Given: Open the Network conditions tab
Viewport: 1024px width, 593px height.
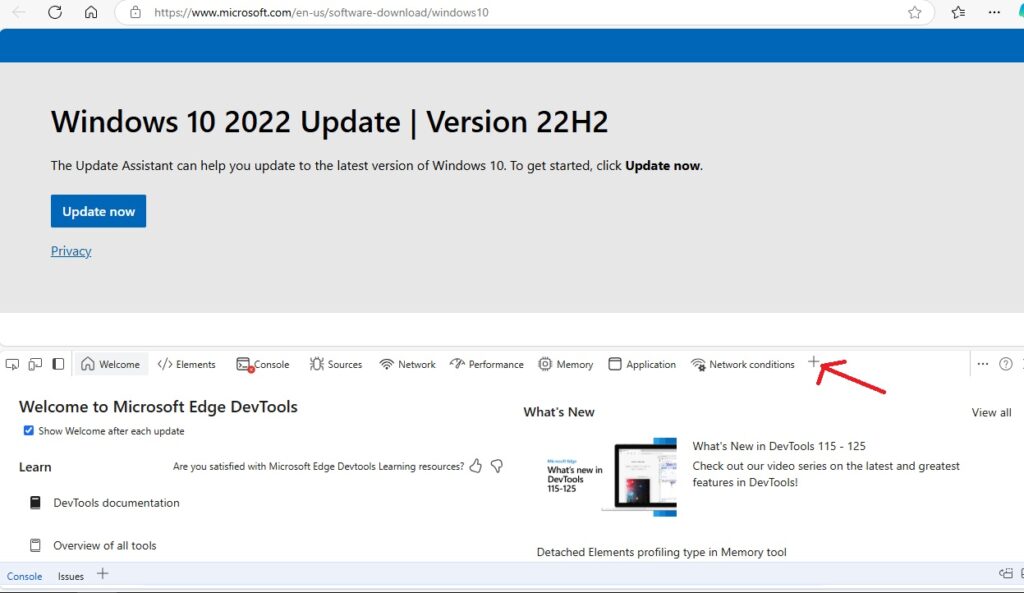Looking at the screenshot, I should [743, 364].
